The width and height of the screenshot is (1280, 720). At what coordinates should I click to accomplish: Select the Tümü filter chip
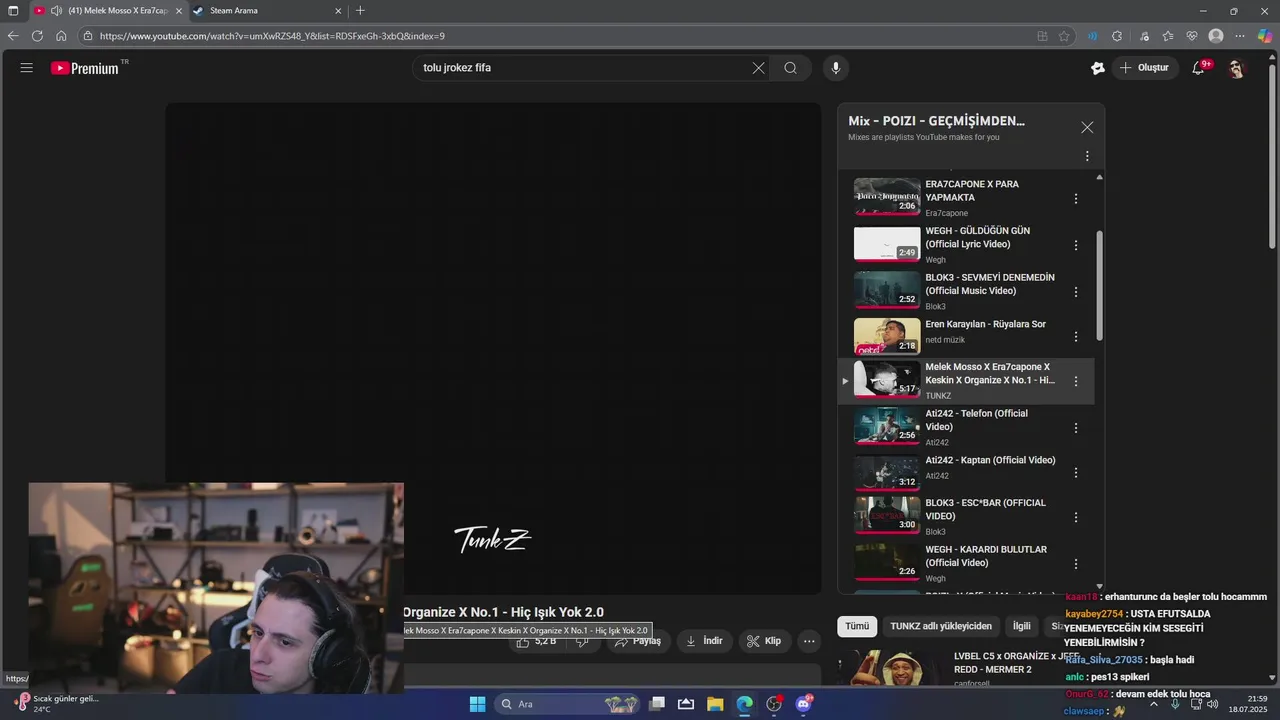tap(857, 626)
